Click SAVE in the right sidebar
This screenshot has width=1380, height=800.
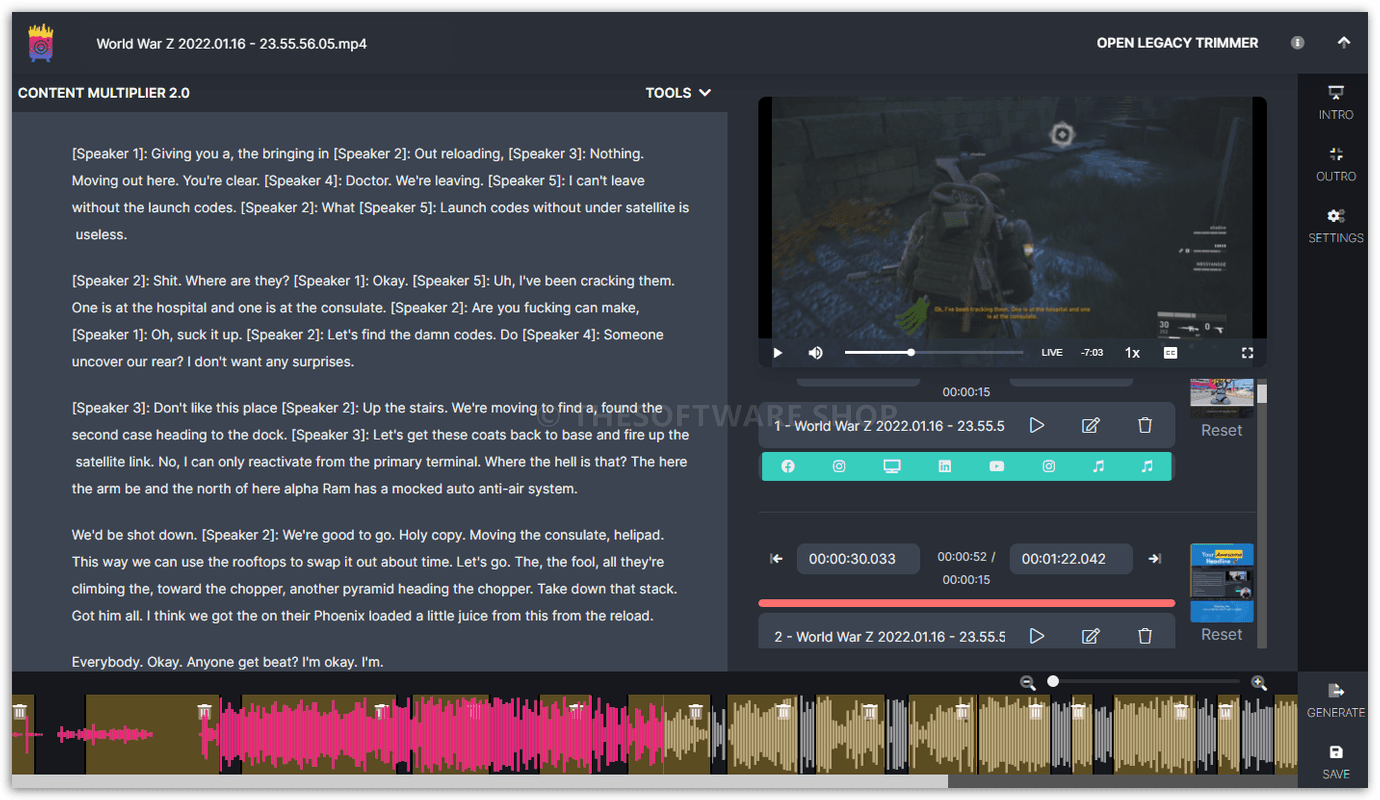point(1335,762)
